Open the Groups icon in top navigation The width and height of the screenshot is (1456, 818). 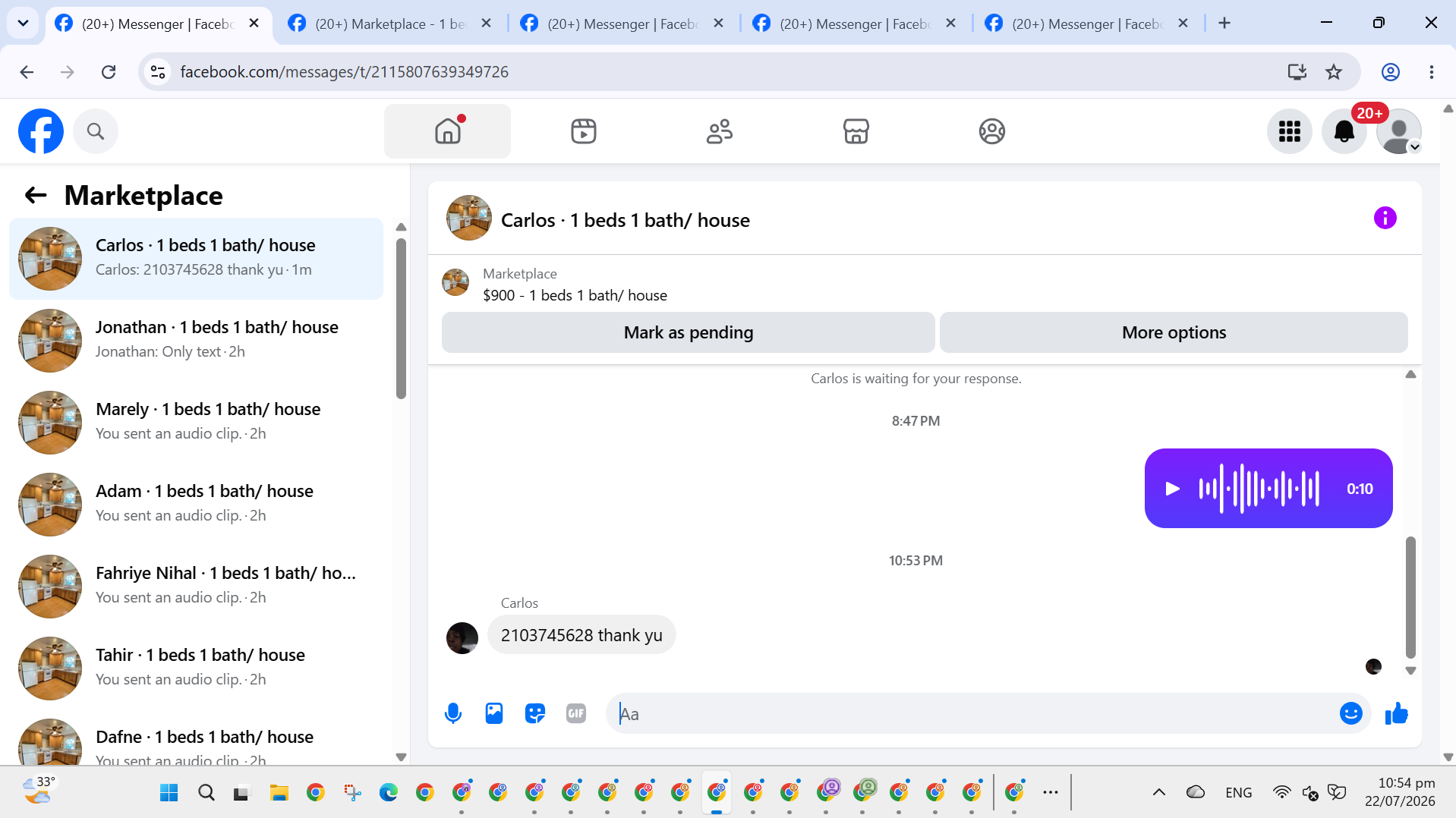point(991,131)
